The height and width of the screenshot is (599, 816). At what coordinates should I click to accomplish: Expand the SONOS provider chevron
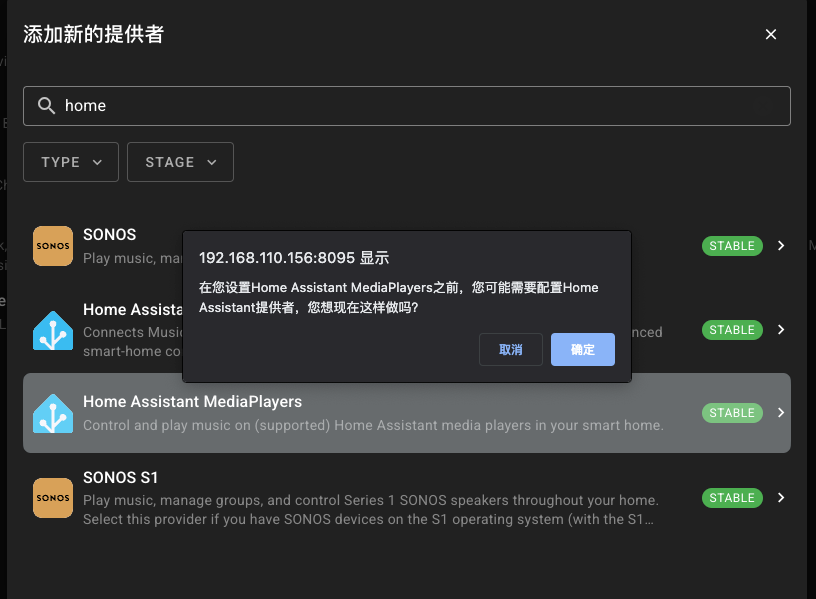tap(781, 246)
